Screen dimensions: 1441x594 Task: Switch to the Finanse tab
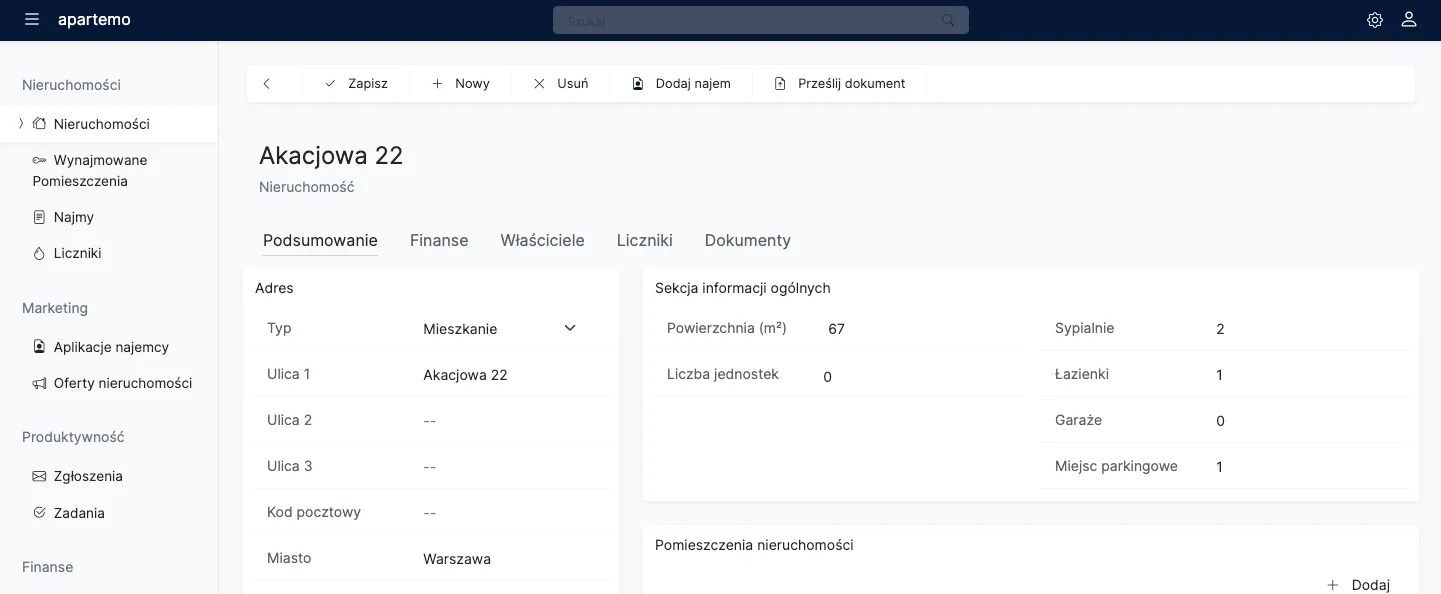[439, 241]
